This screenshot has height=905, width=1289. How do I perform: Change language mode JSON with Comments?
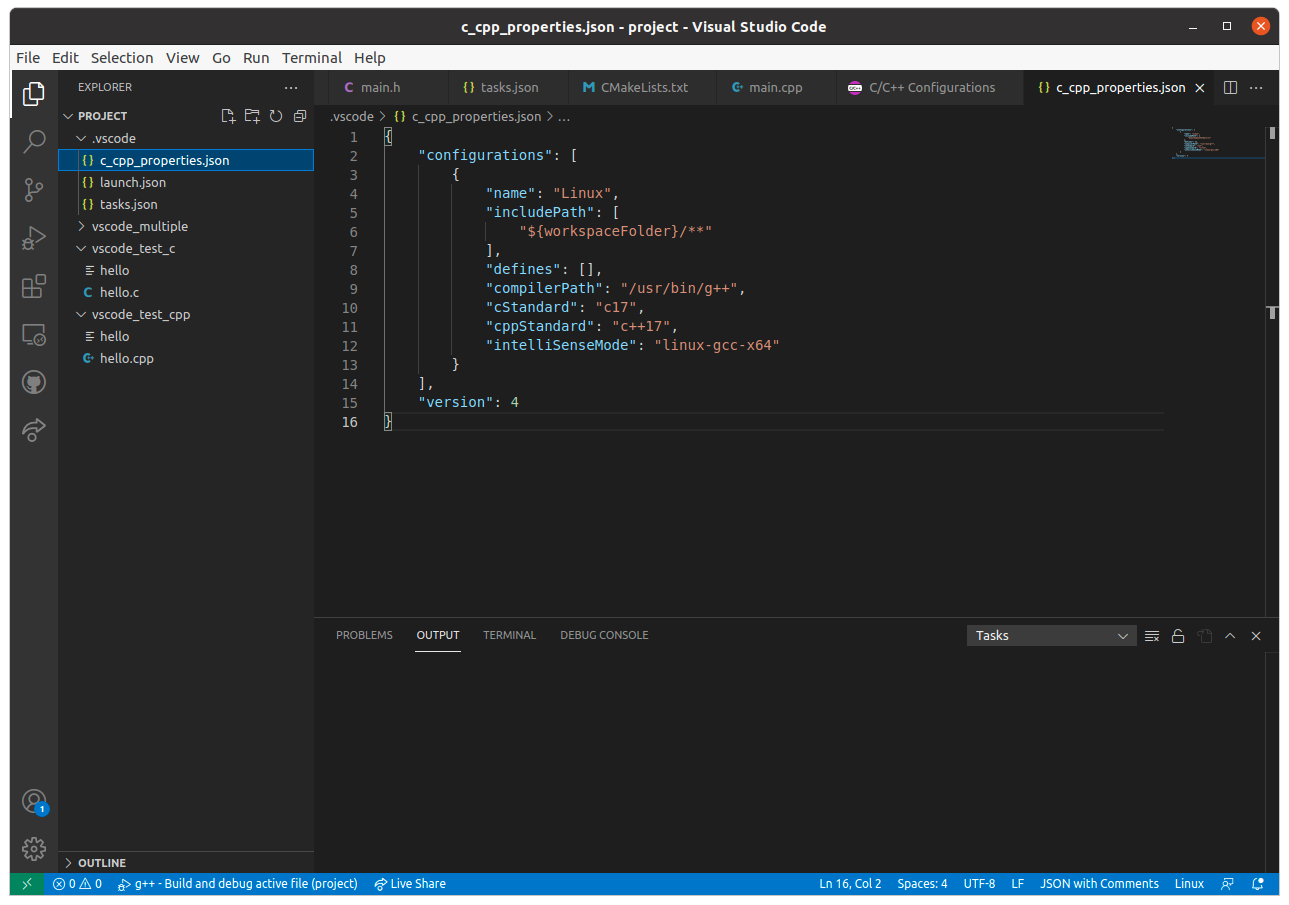click(1099, 884)
